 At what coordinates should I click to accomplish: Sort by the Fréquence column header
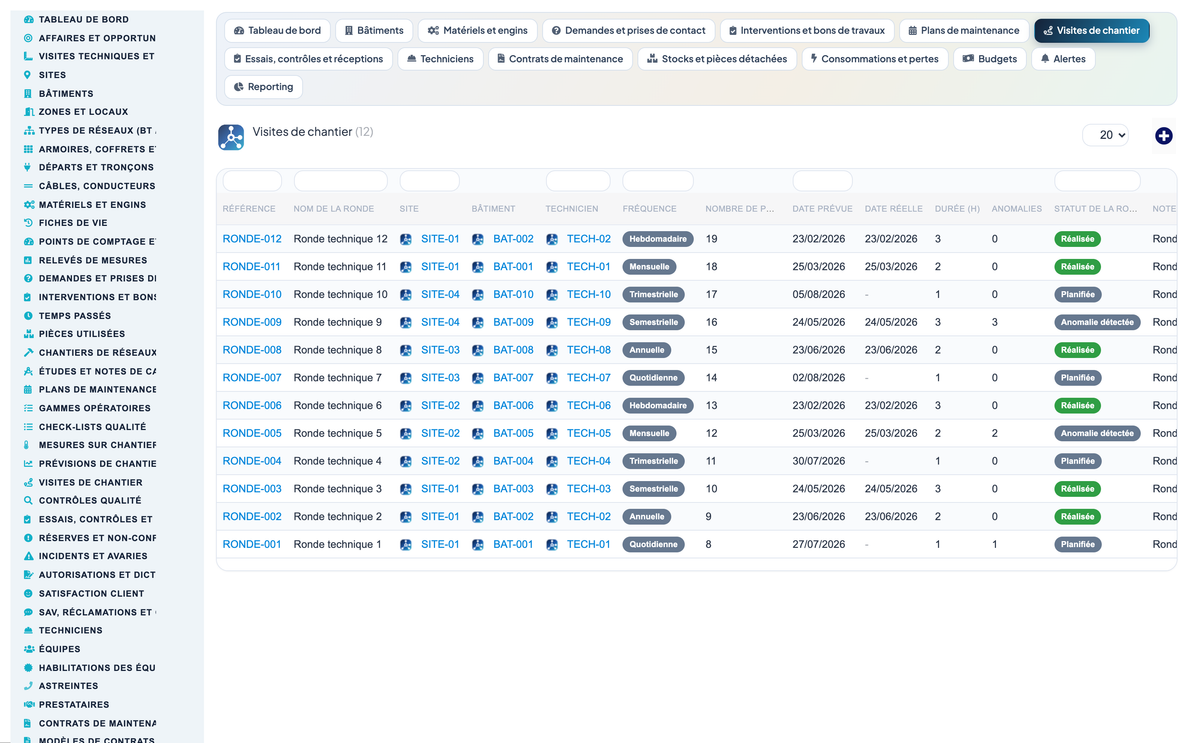click(650, 209)
